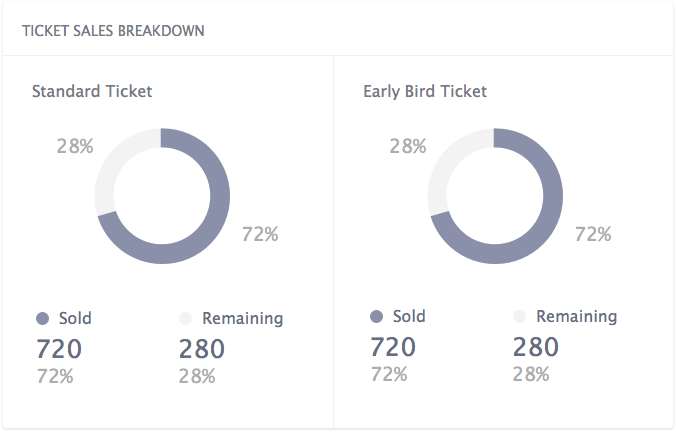Click the Ticket Sales Breakdown header
This screenshot has height=432, width=676.
tap(113, 31)
